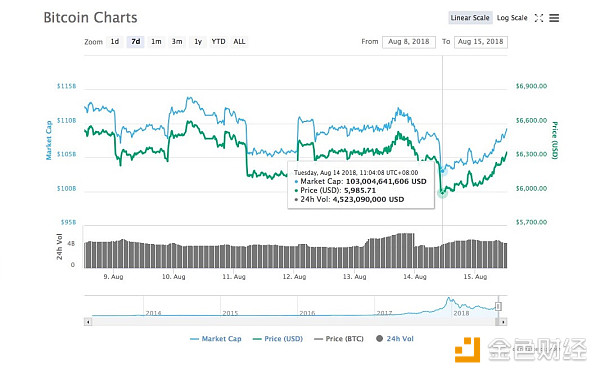
Task: Set zoom to 1m
Action: (x=156, y=42)
